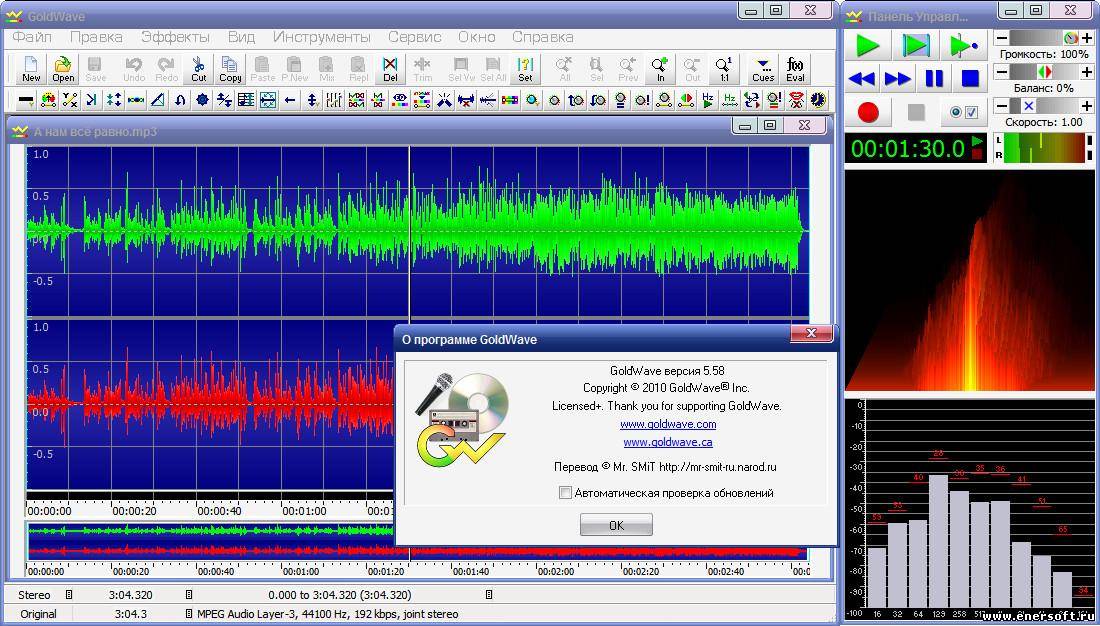Click the Mix toolbar icon
Image resolution: width=1100 pixels, height=626 pixels.
(327, 69)
